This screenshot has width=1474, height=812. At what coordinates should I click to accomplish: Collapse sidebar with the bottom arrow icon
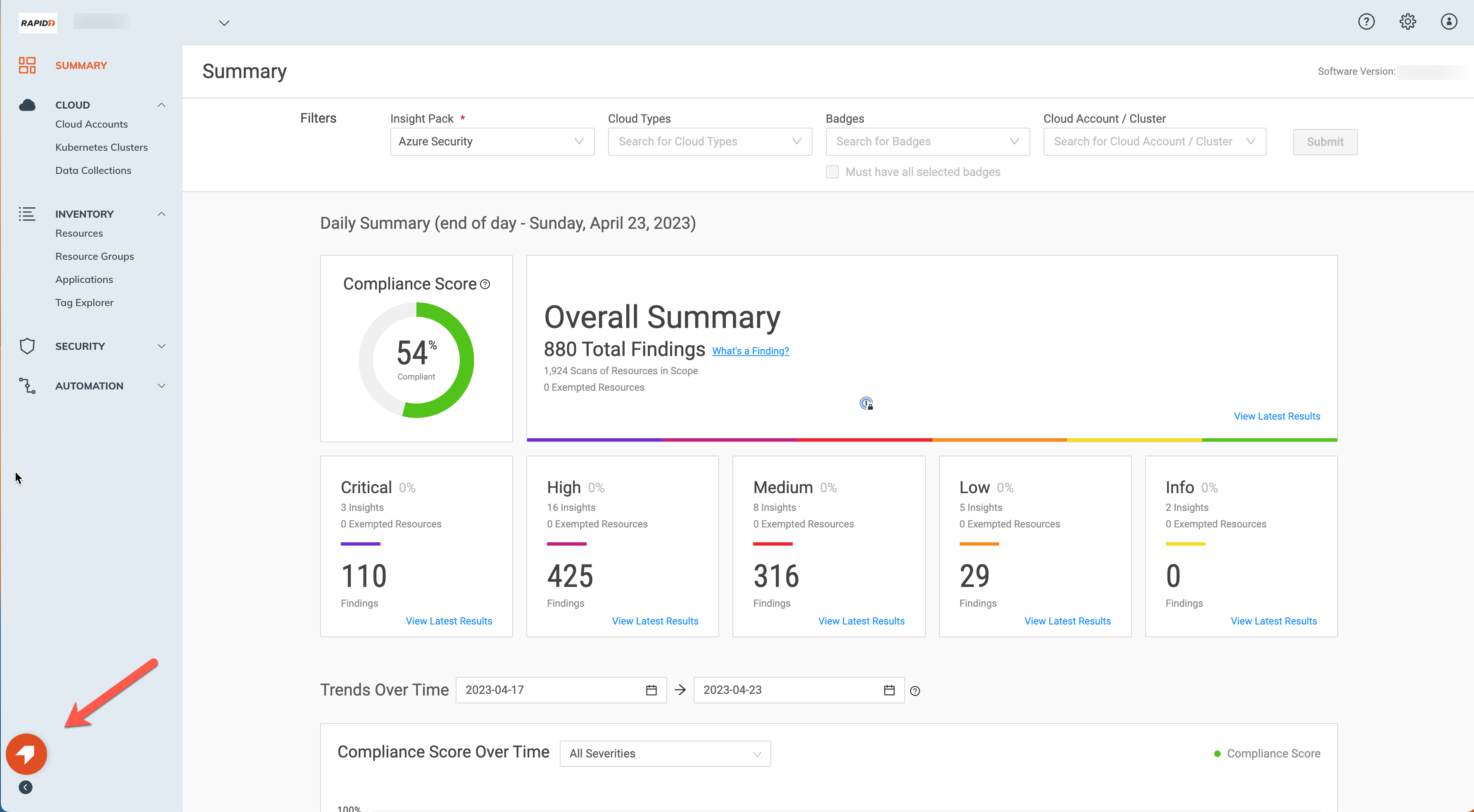[x=26, y=787]
